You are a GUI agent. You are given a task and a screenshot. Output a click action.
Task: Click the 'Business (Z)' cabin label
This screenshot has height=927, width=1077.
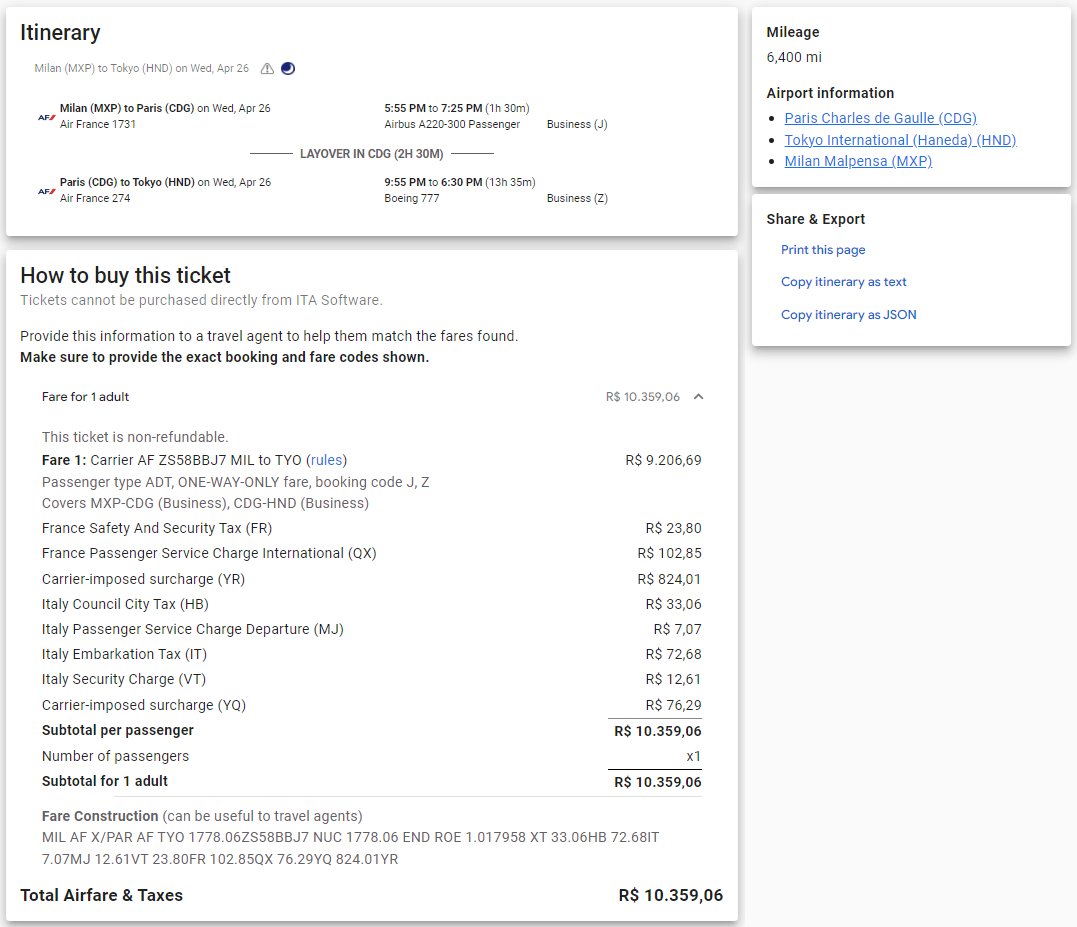pos(577,198)
